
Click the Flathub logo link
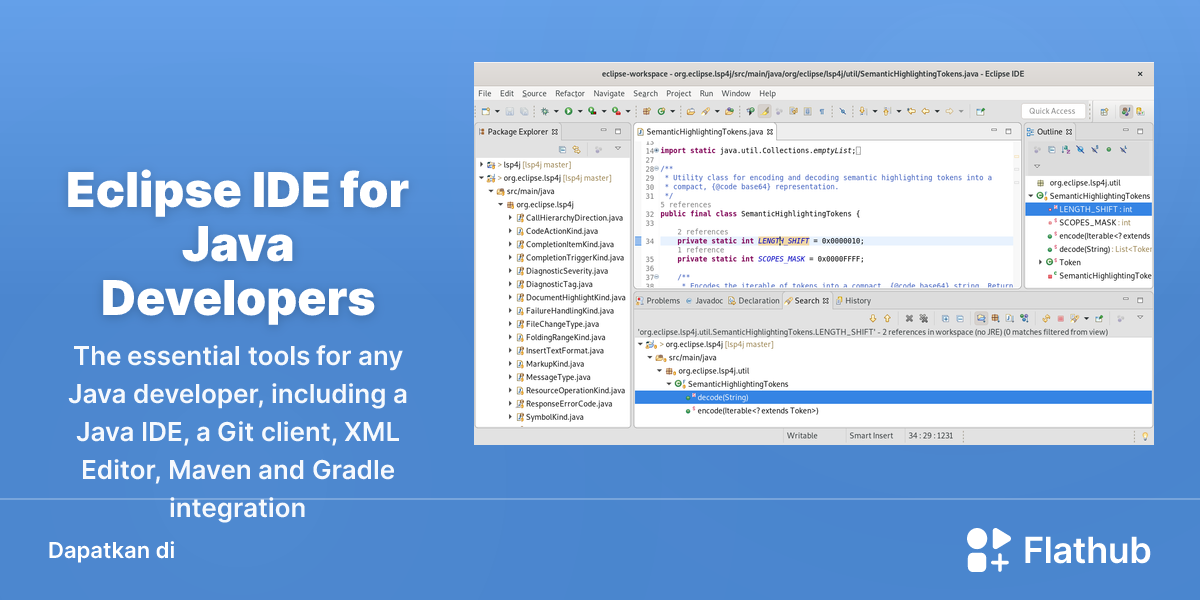[1059, 550]
